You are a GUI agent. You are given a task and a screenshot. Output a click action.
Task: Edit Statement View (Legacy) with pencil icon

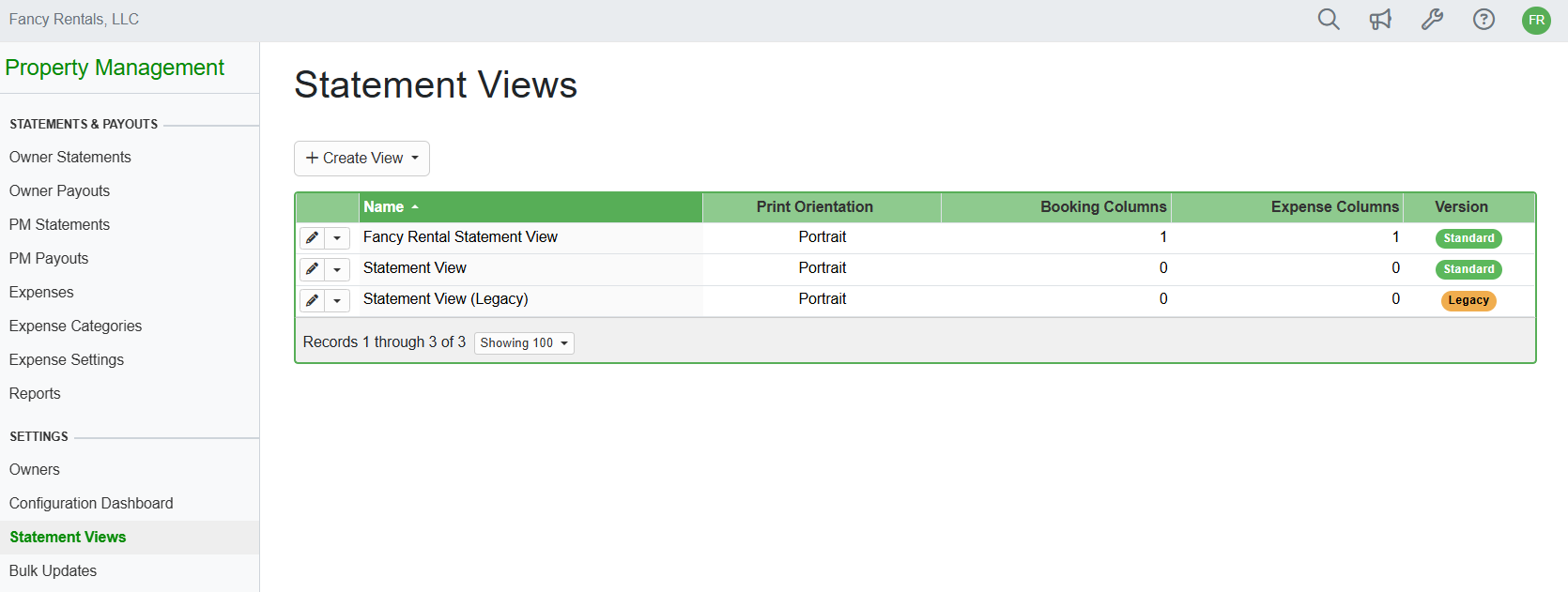pyautogui.click(x=313, y=300)
